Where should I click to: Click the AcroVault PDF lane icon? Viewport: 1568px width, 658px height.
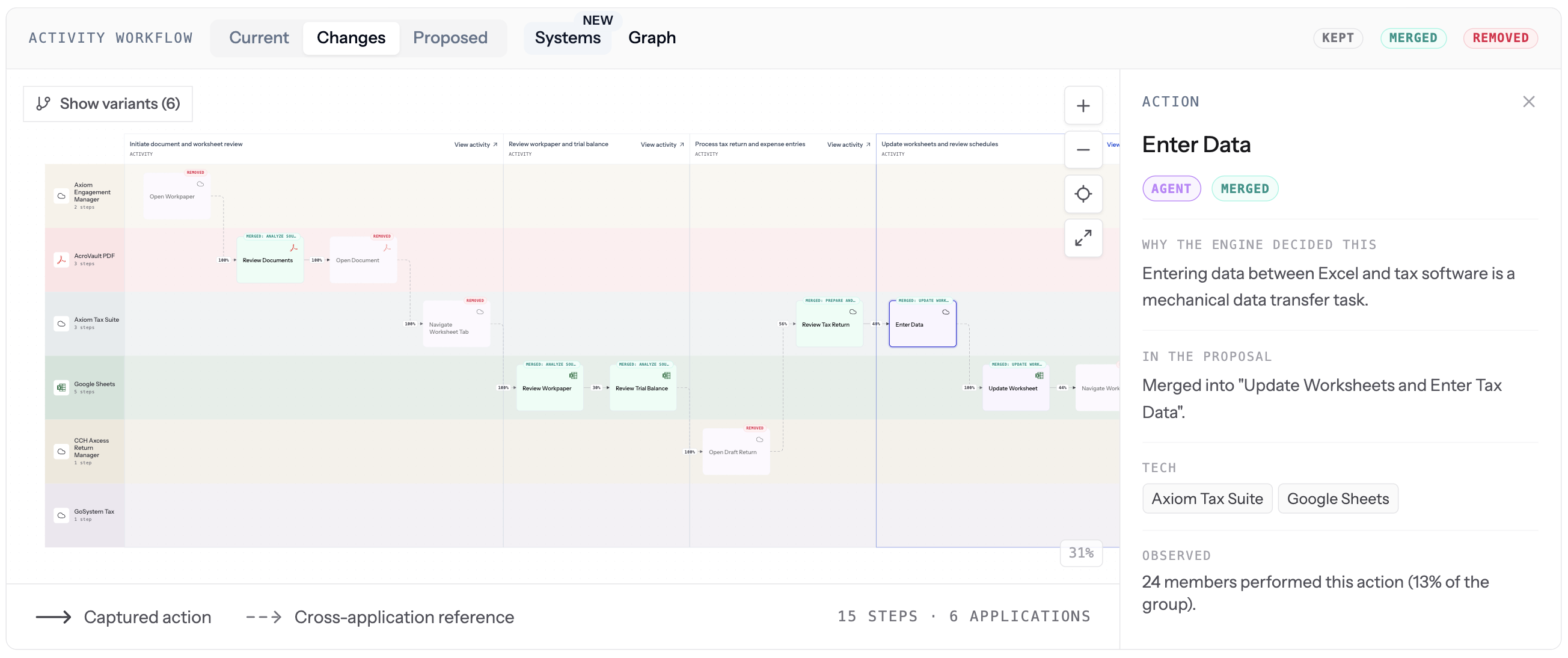(x=61, y=260)
